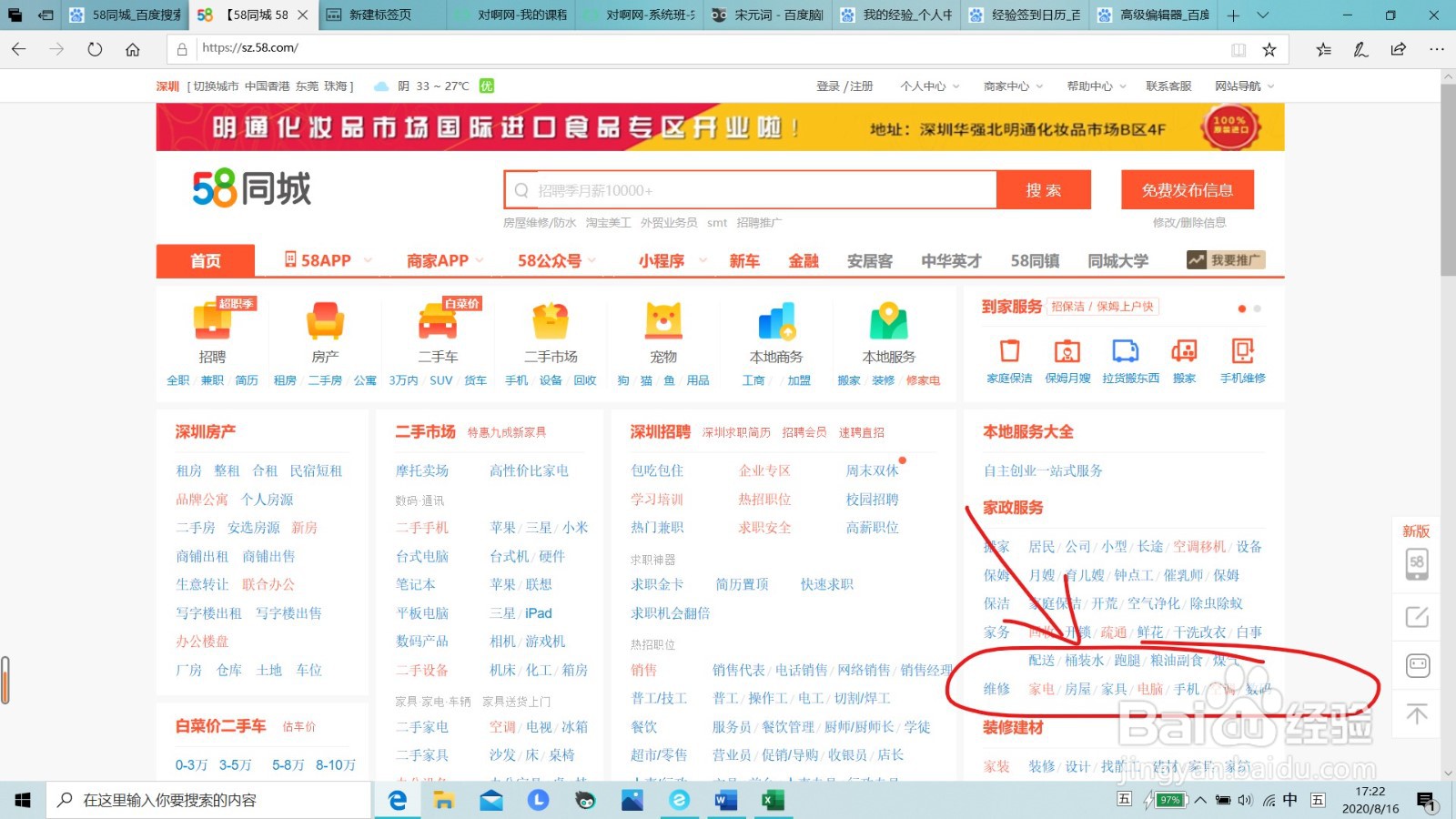Open the 安居客 navigation item
This screenshot has width=1456, height=819.
coord(870,260)
